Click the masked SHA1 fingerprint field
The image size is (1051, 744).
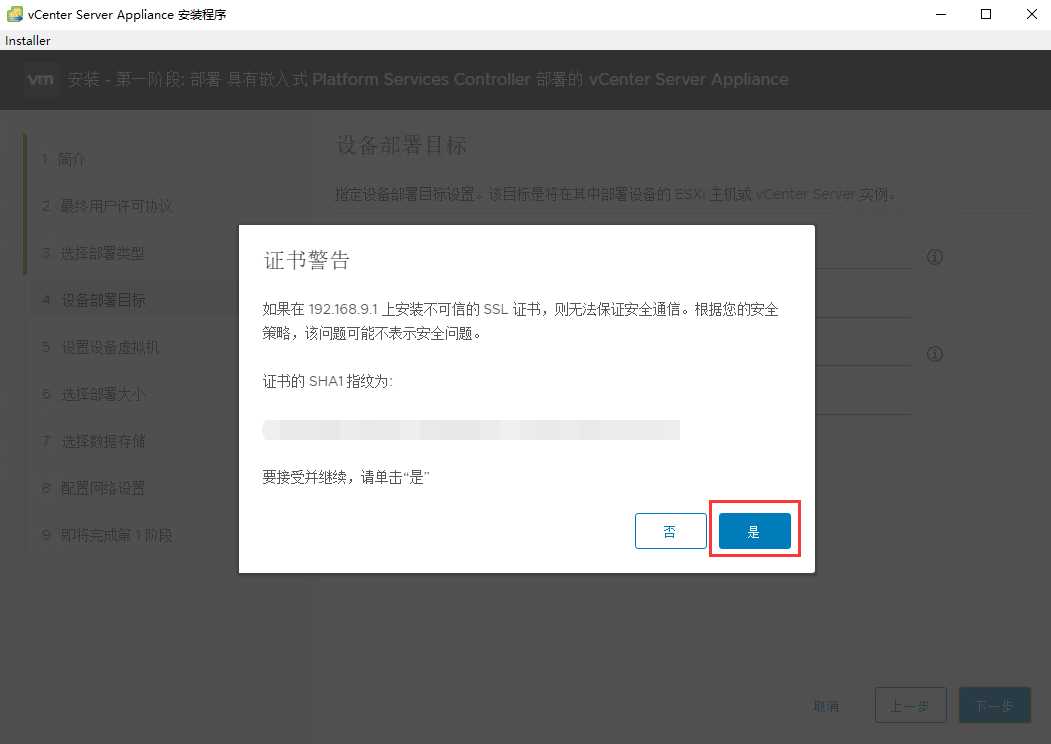click(x=471, y=429)
